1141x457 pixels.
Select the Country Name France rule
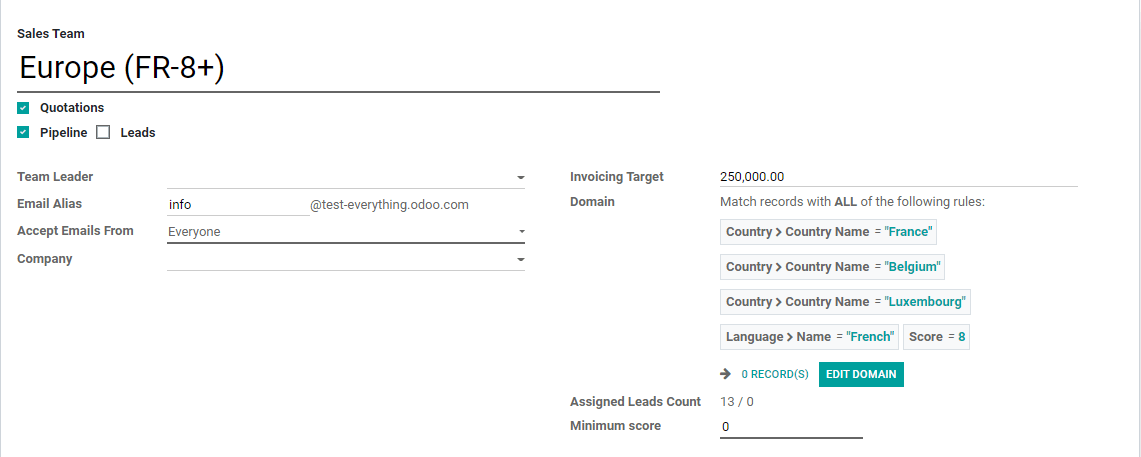[828, 232]
